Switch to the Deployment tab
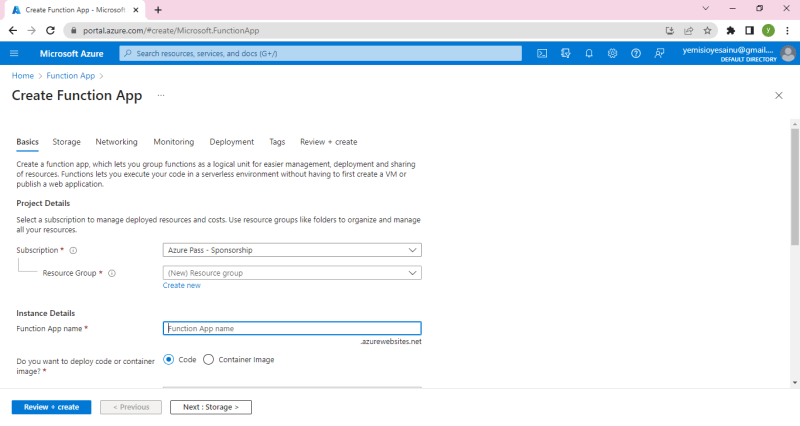The image size is (800, 426). point(232,142)
